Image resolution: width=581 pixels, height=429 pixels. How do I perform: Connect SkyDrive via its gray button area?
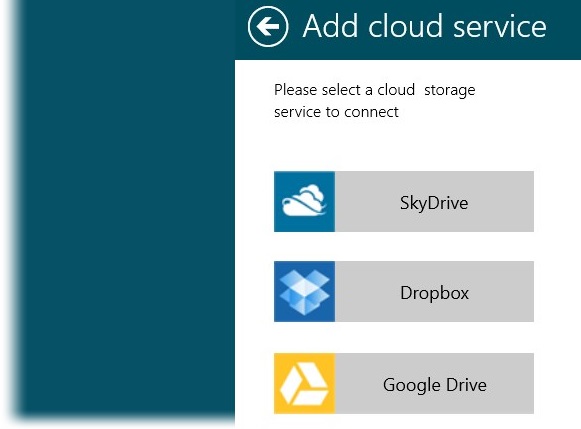coord(434,202)
